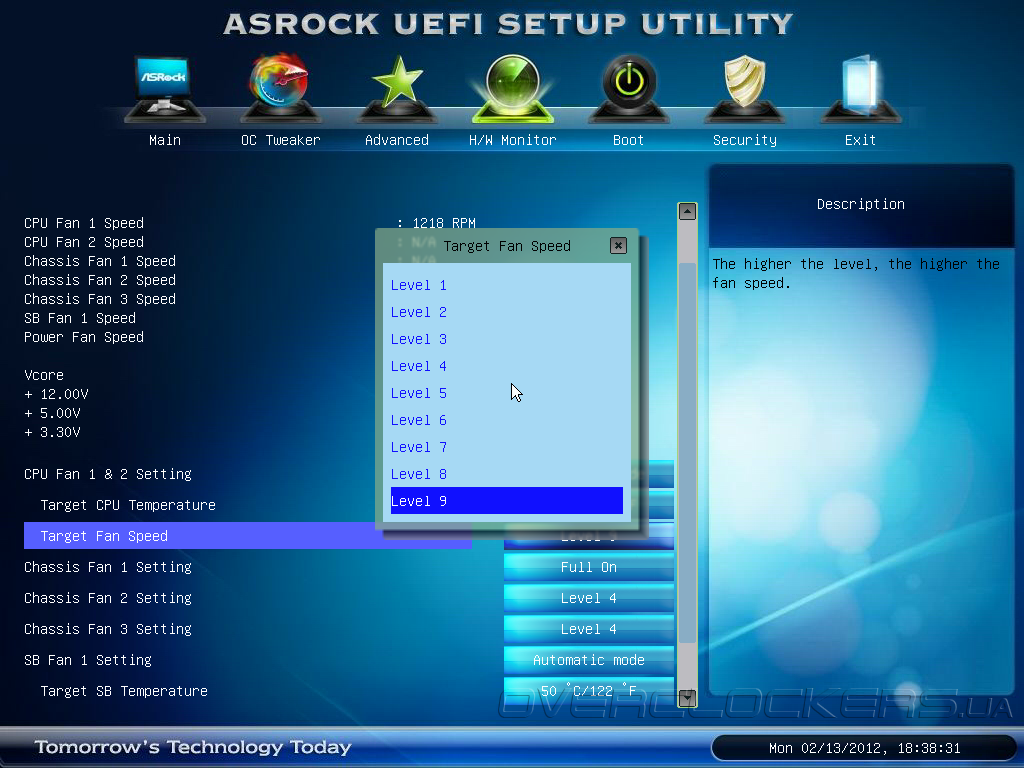Choose the highlighted Level 9 option

click(x=506, y=501)
